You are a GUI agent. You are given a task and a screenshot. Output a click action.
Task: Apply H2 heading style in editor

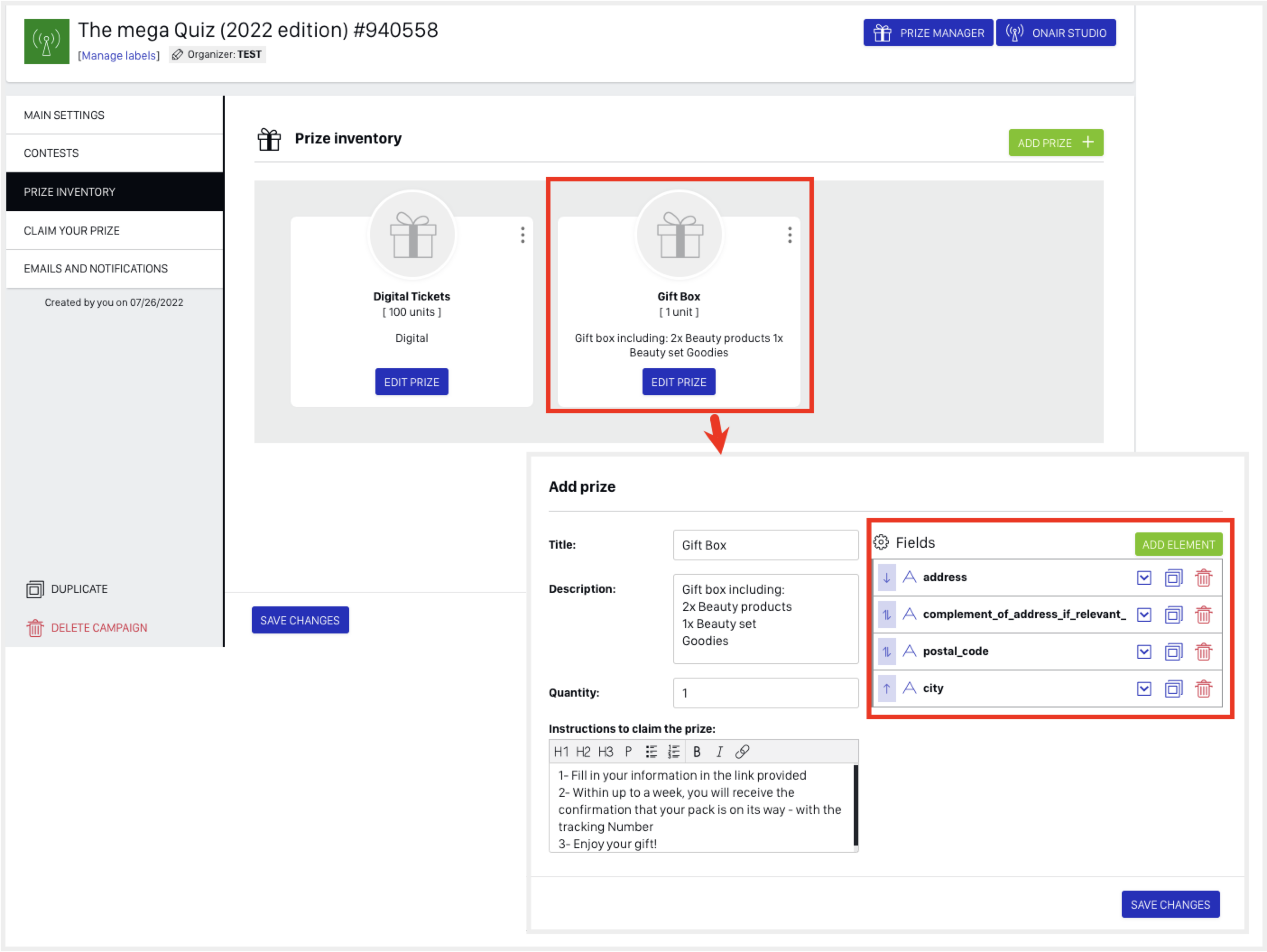click(583, 752)
